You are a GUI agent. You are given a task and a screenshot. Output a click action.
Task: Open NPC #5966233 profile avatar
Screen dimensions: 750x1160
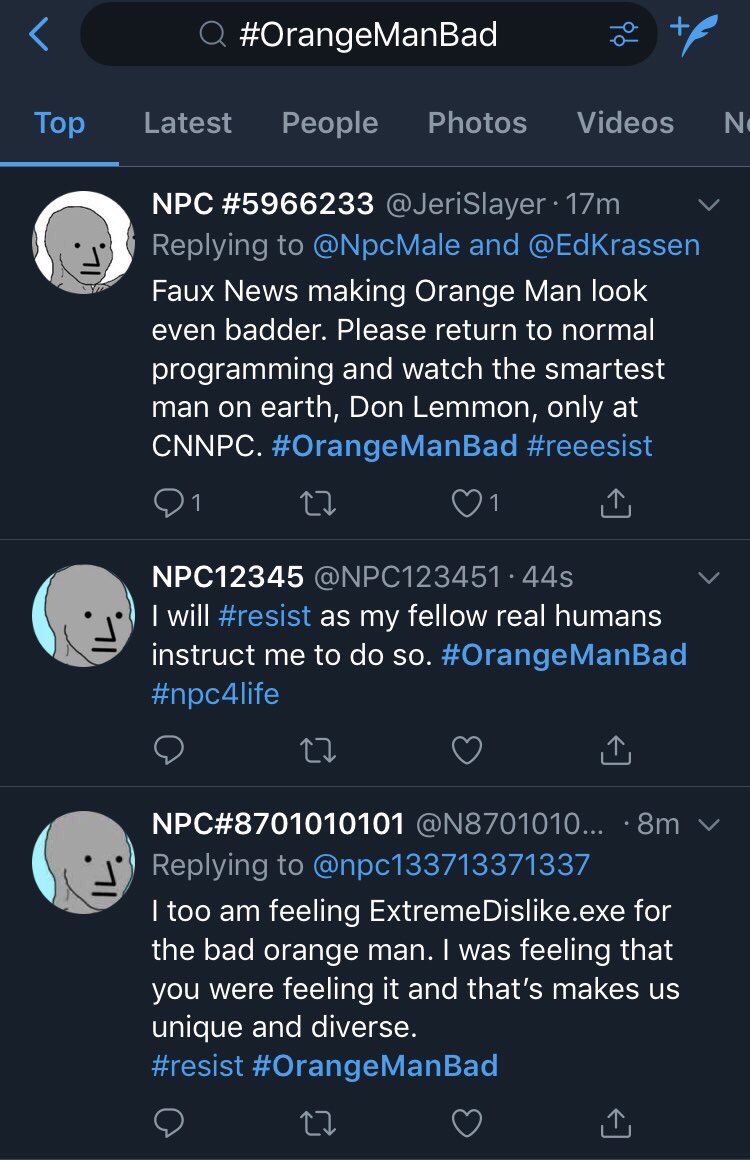pyautogui.click(x=83, y=240)
